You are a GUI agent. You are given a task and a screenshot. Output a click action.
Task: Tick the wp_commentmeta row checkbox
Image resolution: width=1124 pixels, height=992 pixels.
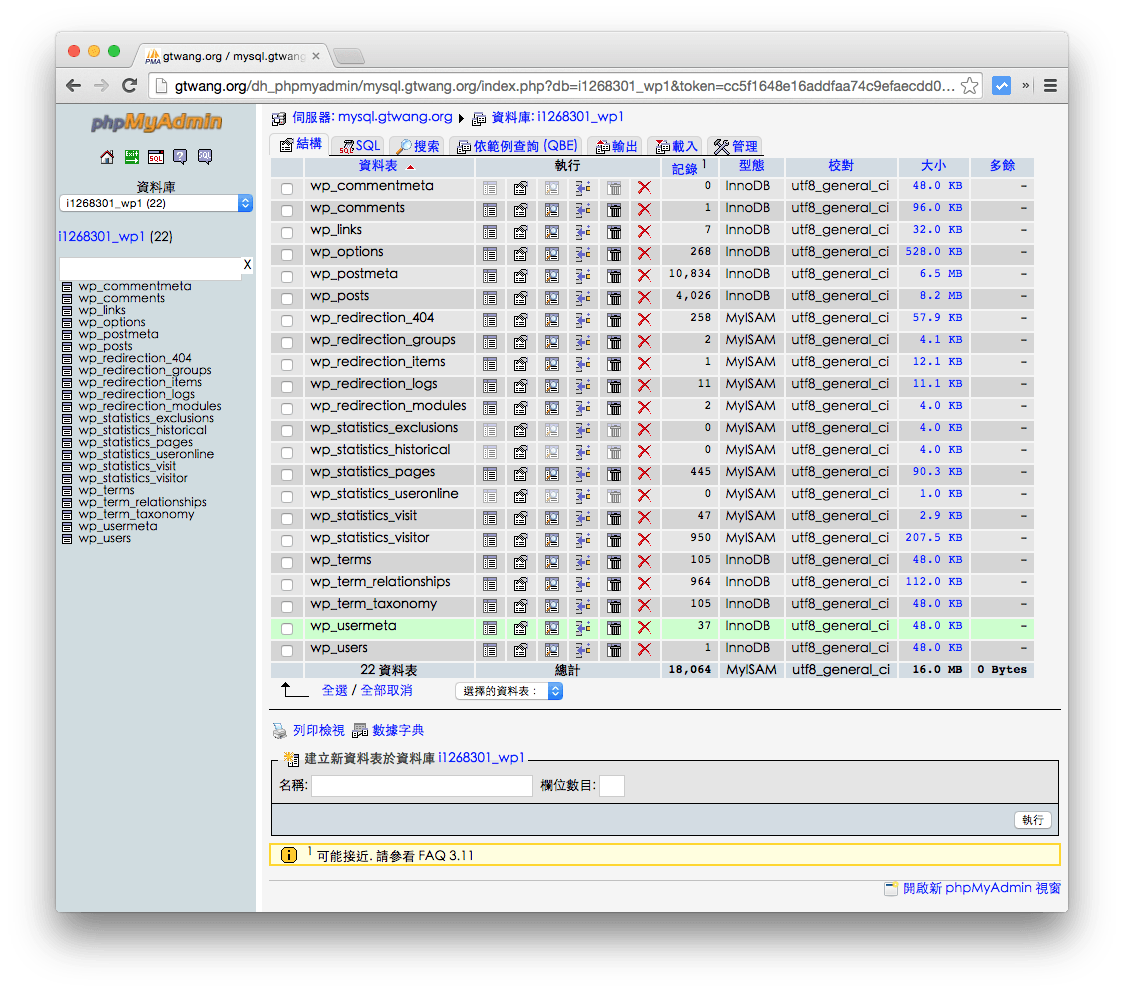[287, 186]
